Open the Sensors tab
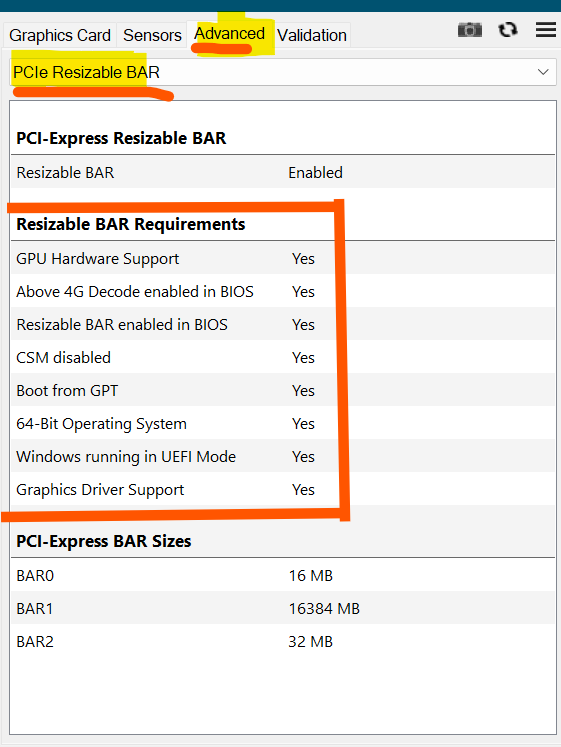This screenshot has height=747, width=561. [152, 35]
